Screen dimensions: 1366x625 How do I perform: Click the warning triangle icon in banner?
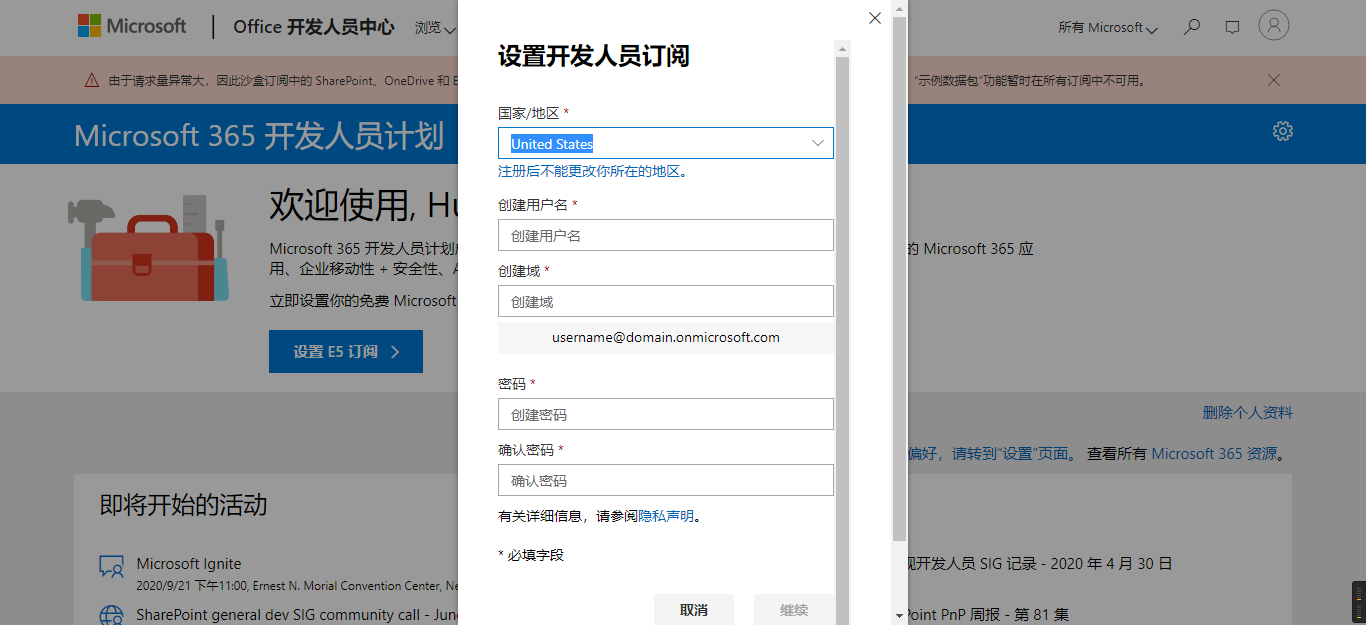[x=92, y=80]
